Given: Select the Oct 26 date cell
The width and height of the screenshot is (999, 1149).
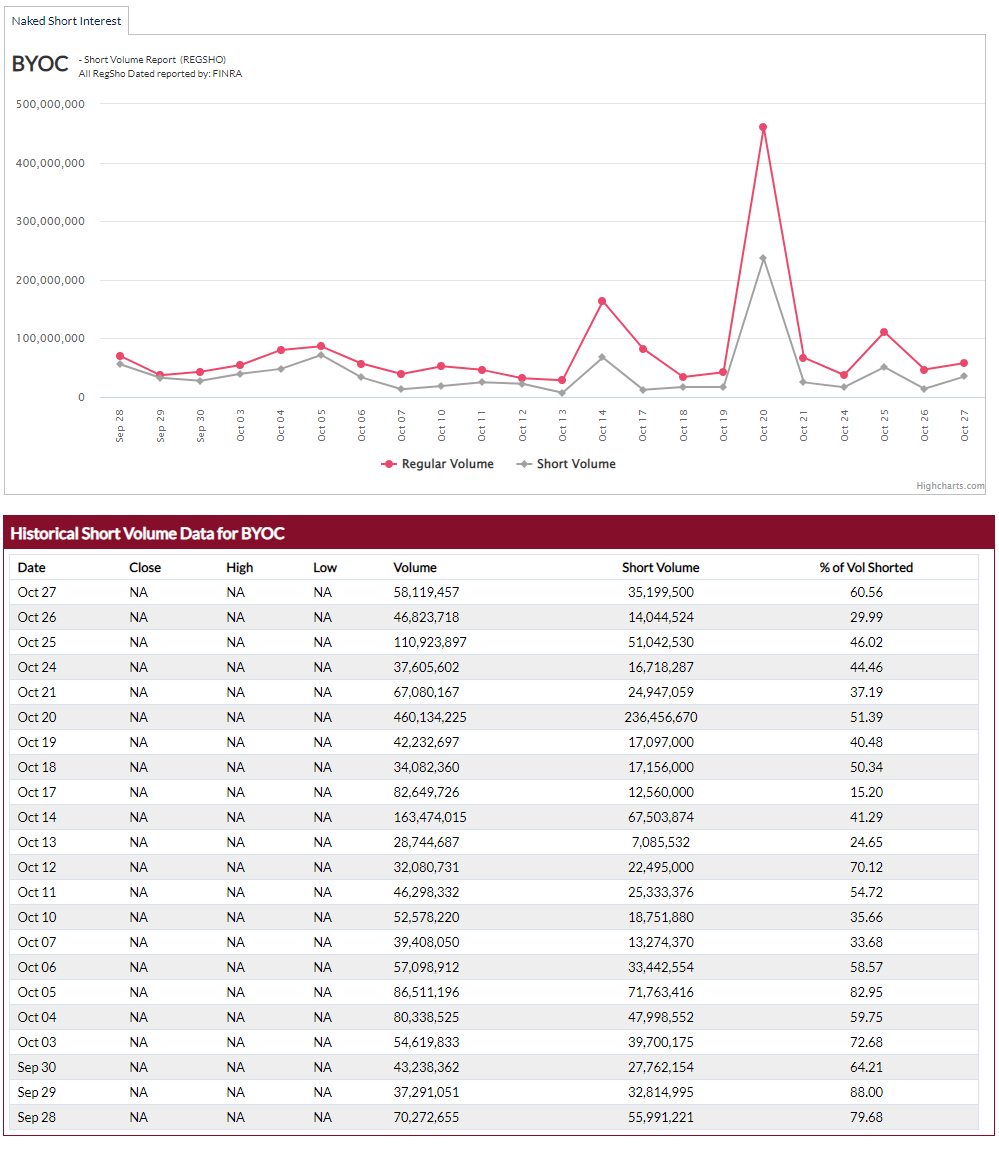Looking at the screenshot, I should click(37, 617).
